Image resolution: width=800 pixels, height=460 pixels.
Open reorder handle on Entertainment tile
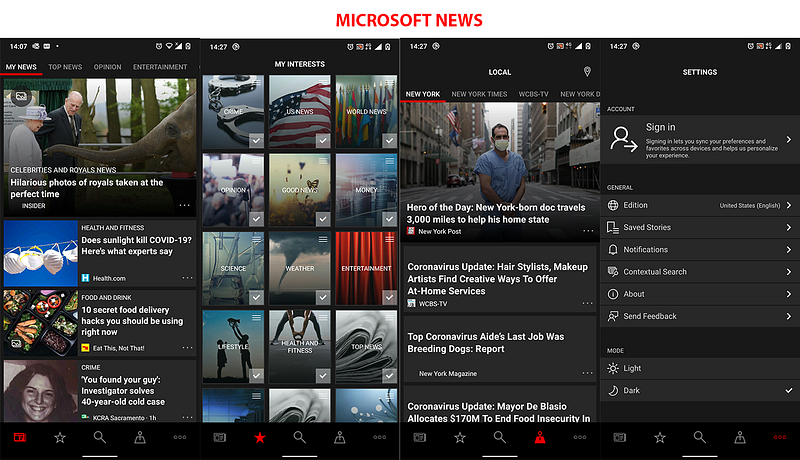point(390,239)
